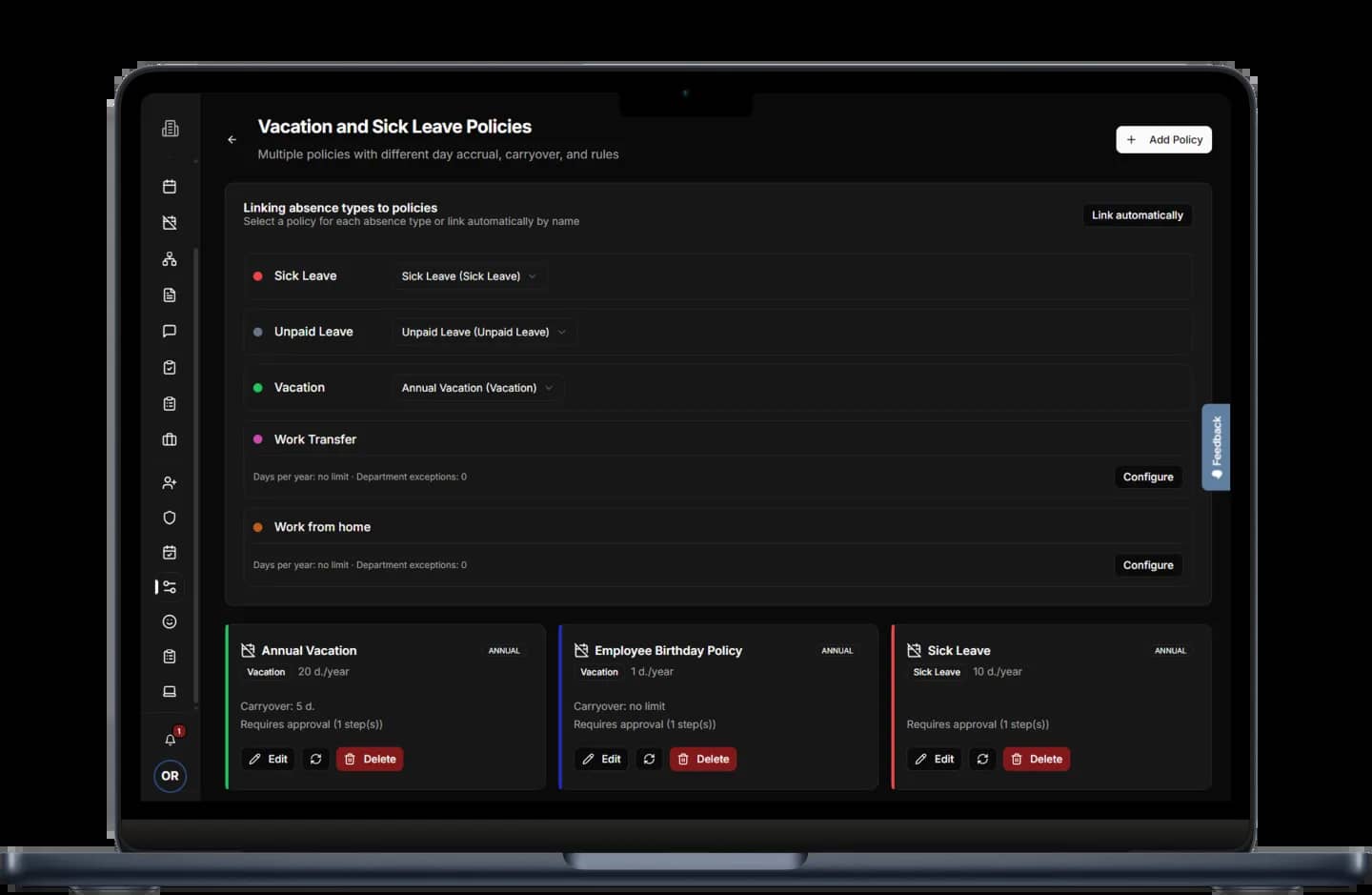
Task: Click the green dot beside Vacation
Action: [x=257, y=388]
